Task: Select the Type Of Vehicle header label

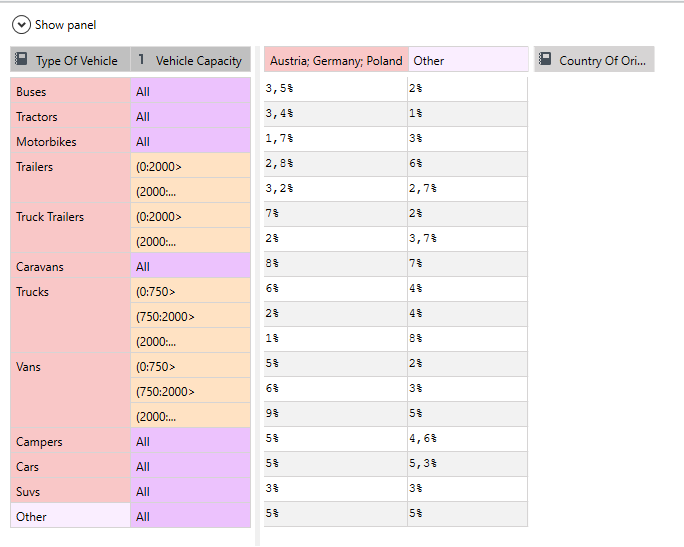Action: 76,61
